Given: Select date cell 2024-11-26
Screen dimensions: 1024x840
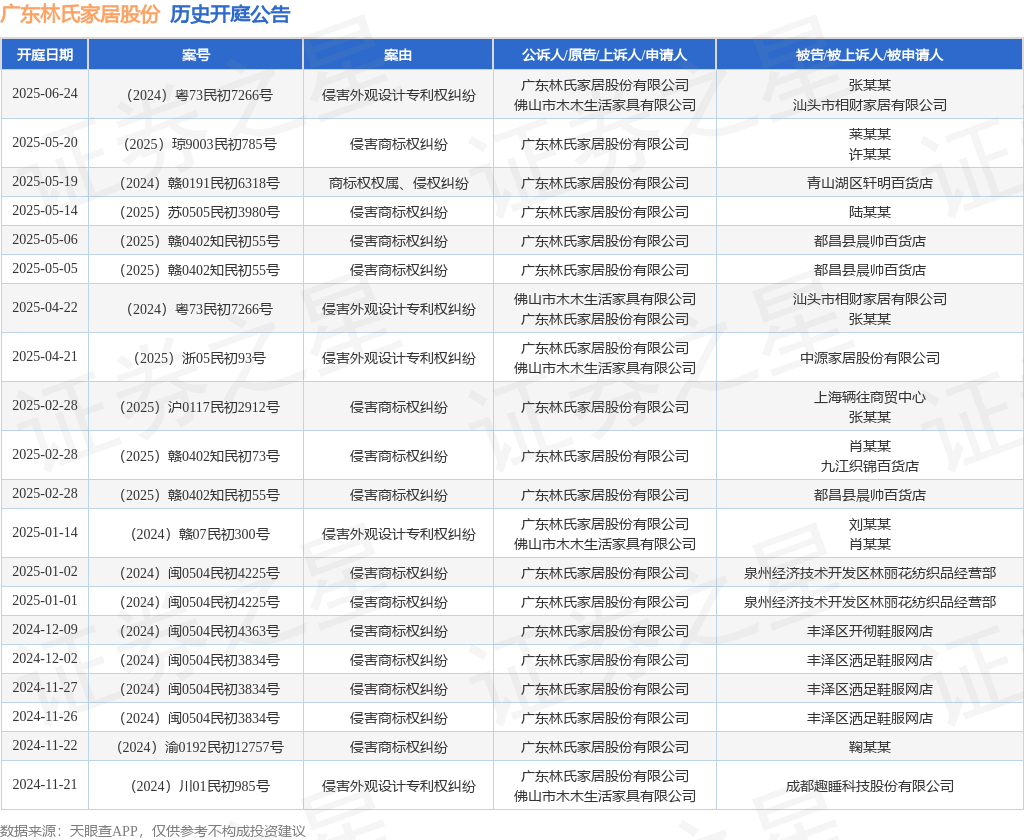Looking at the screenshot, I should [44, 717].
